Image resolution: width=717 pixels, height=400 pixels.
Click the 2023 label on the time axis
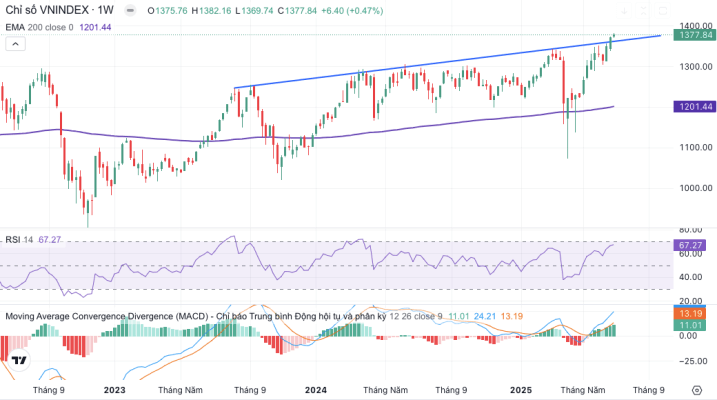pyautogui.click(x=114, y=390)
